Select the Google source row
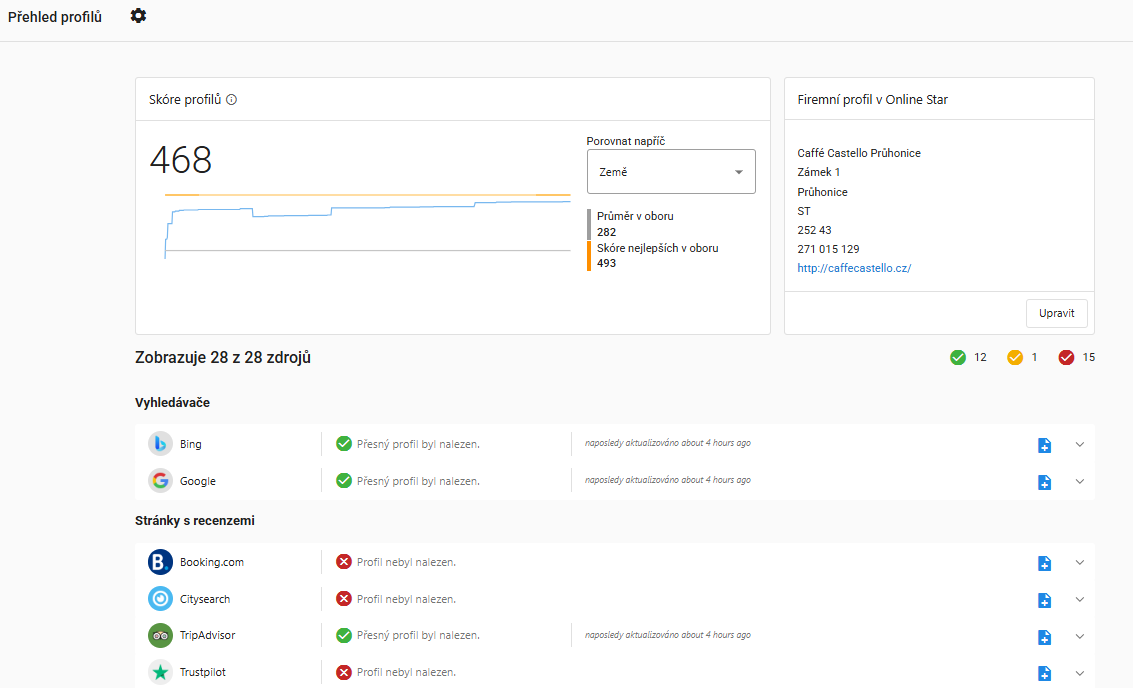This screenshot has width=1133, height=688. 198,481
